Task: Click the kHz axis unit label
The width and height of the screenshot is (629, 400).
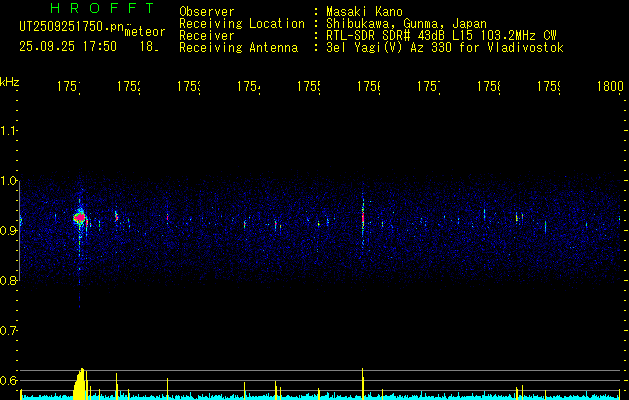Action: click(x=9, y=82)
